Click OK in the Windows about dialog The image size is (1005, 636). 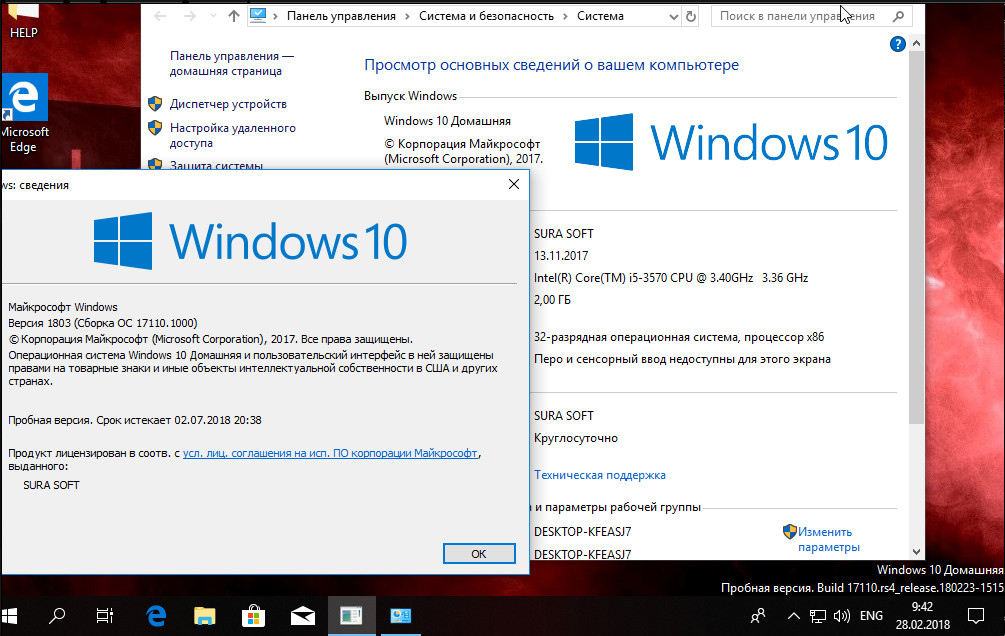tap(479, 554)
